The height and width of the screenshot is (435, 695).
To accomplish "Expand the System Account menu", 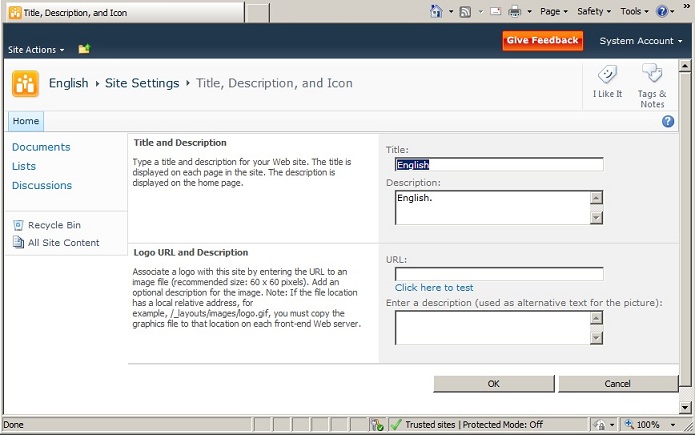I will coord(640,41).
